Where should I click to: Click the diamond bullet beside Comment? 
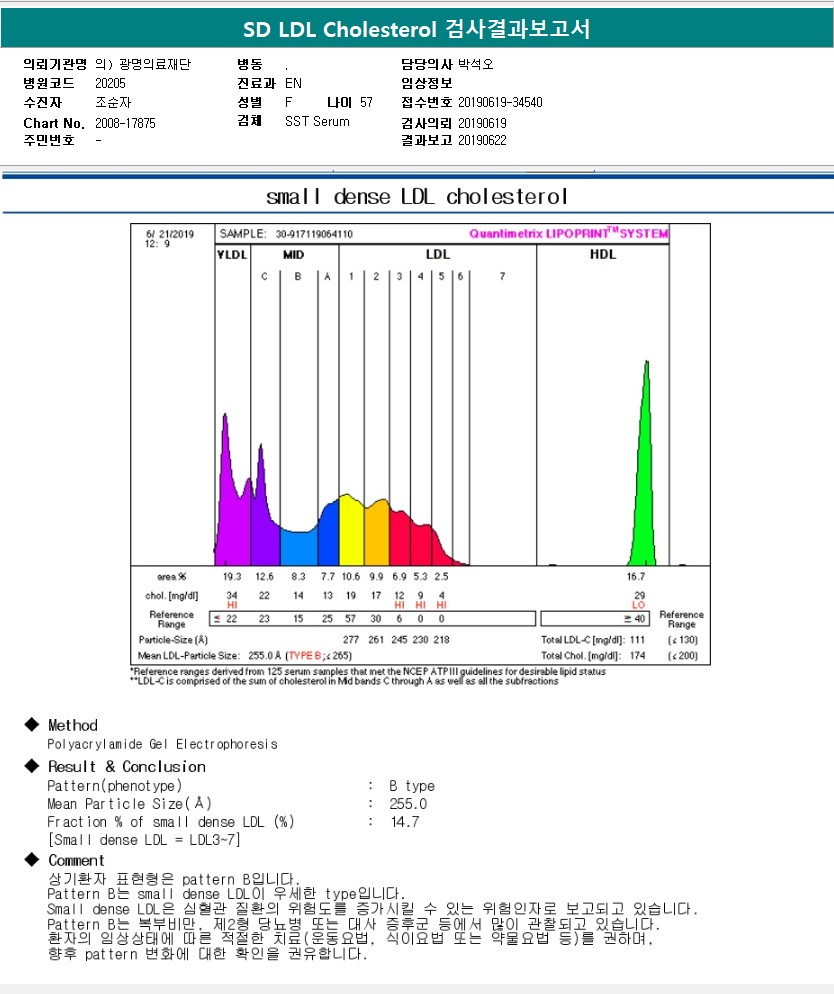31,860
